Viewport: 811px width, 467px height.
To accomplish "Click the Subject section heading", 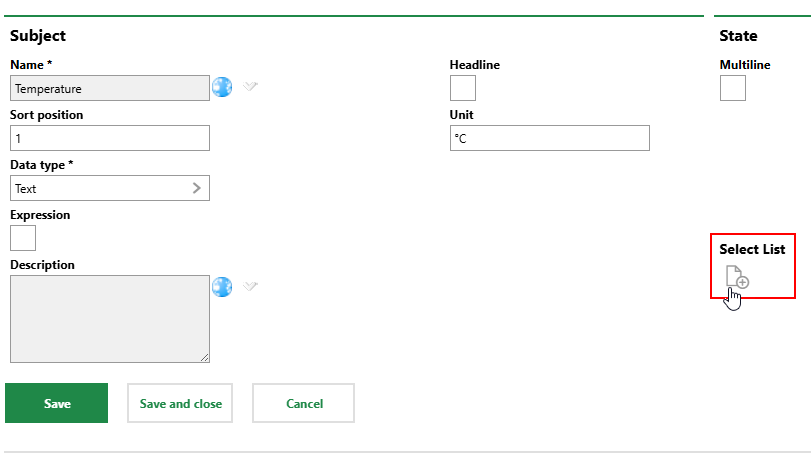I will point(38,36).
